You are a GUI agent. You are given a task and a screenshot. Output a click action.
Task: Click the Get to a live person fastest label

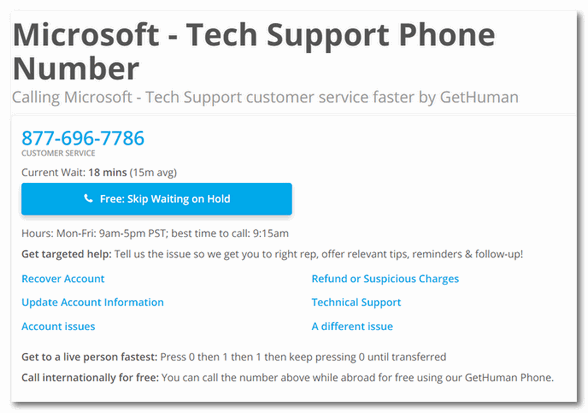coord(89,357)
